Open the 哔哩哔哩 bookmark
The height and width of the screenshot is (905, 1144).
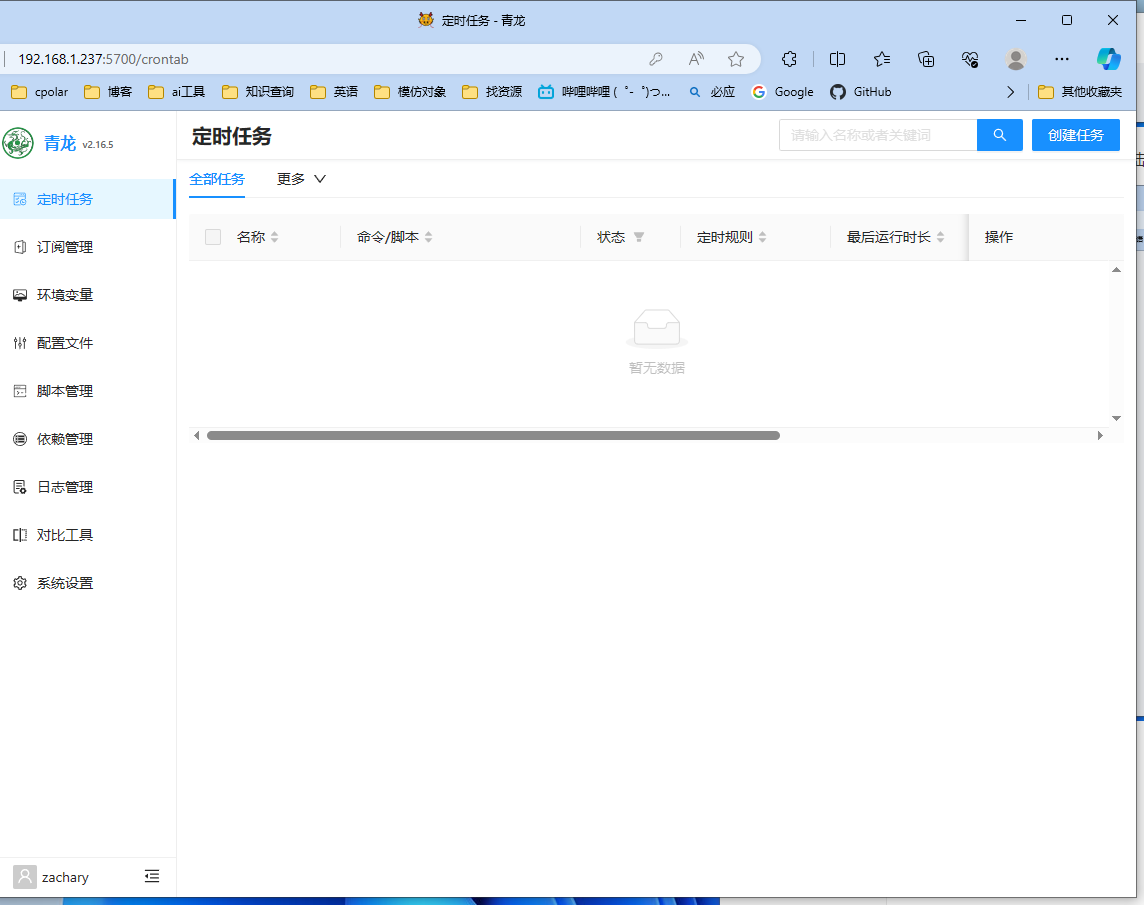(604, 92)
